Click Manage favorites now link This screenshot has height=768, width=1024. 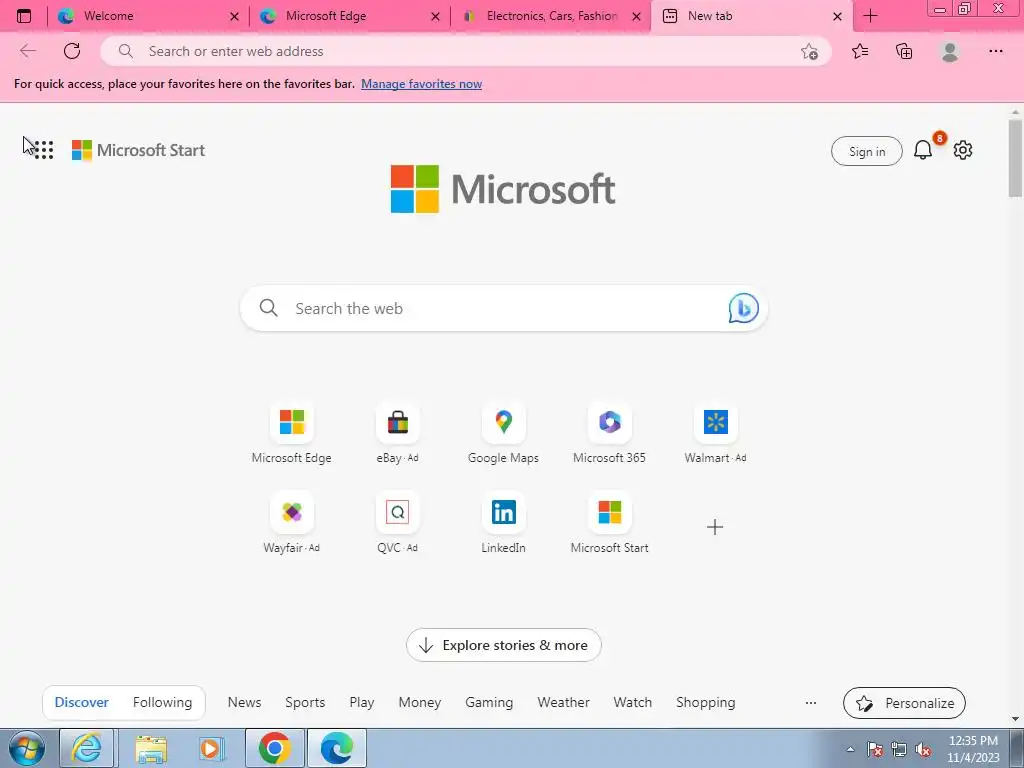(x=421, y=84)
